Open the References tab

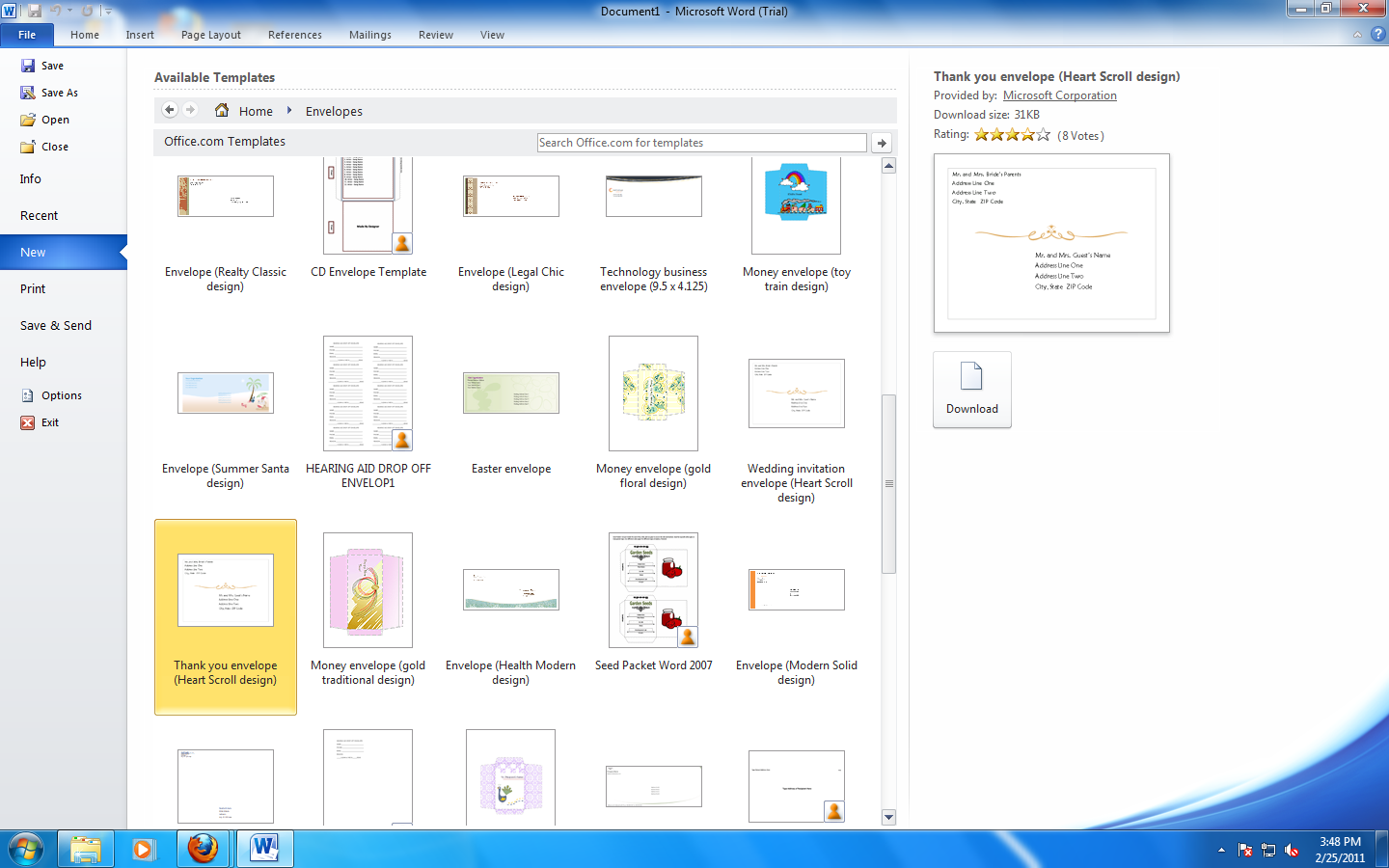click(295, 35)
